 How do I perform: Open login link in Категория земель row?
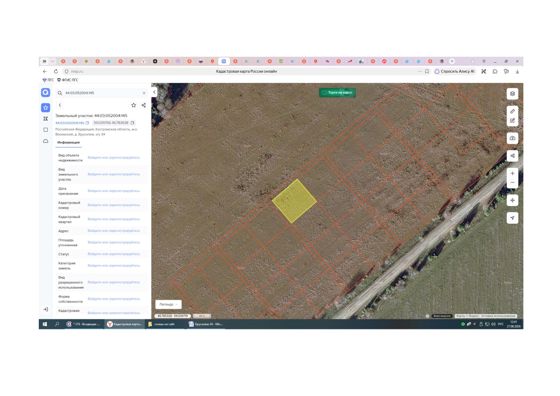point(114,266)
